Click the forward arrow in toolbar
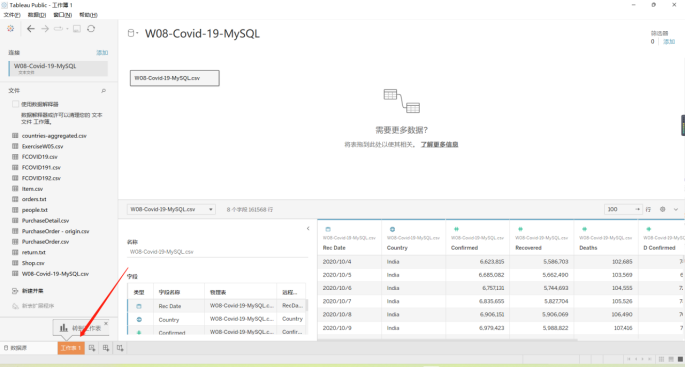Image resolution: width=686 pixels, height=368 pixels. pos(45,29)
